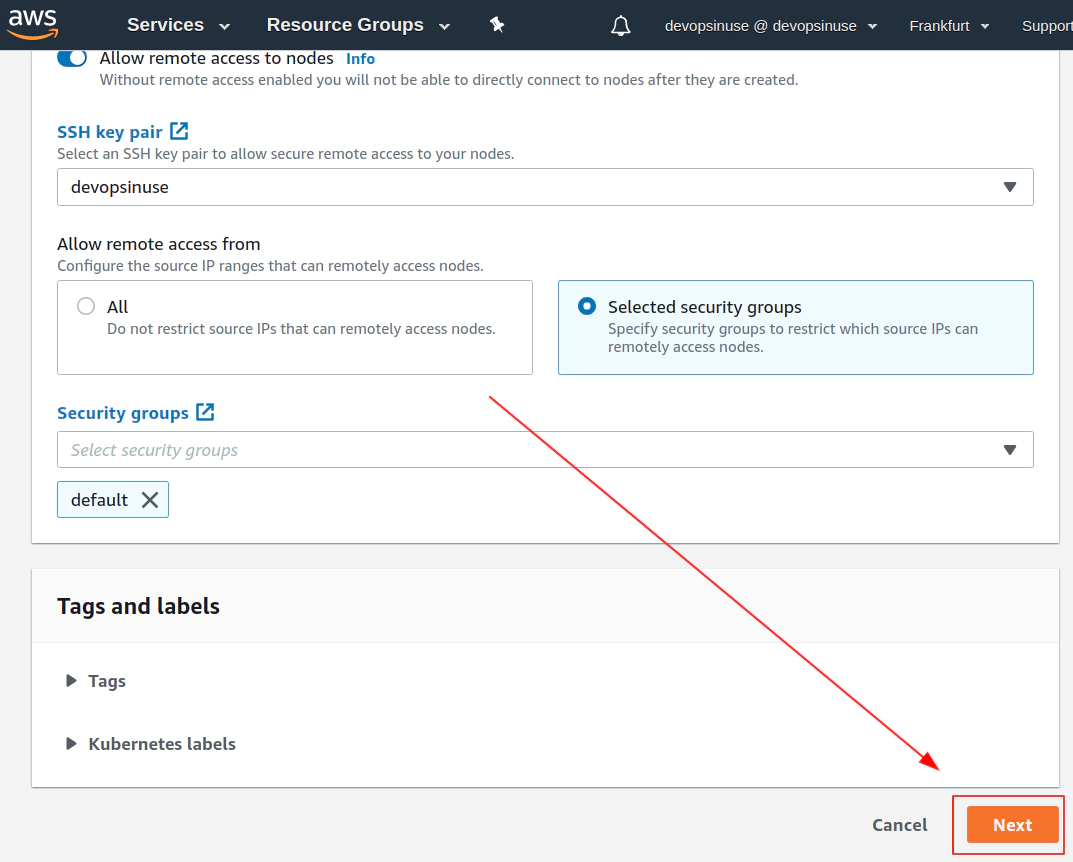This screenshot has width=1073, height=862.
Task: Open the devopsinuse account menu
Action: click(x=771, y=26)
